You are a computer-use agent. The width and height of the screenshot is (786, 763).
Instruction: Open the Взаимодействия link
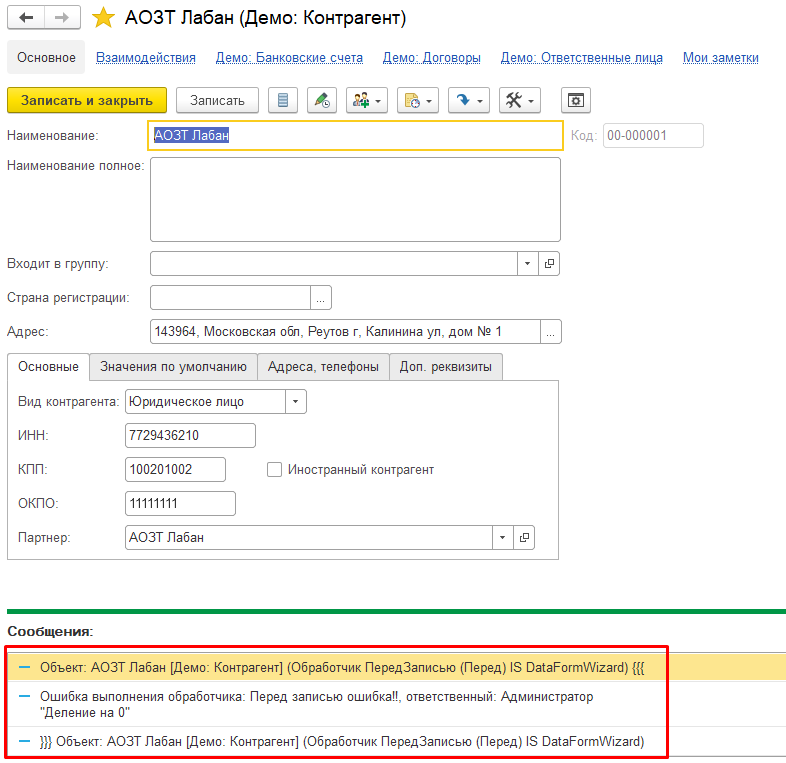coord(146,58)
